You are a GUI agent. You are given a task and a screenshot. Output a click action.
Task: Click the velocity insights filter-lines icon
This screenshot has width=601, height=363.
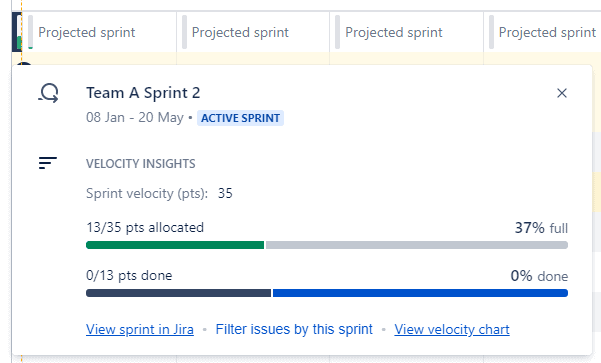tap(48, 163)
